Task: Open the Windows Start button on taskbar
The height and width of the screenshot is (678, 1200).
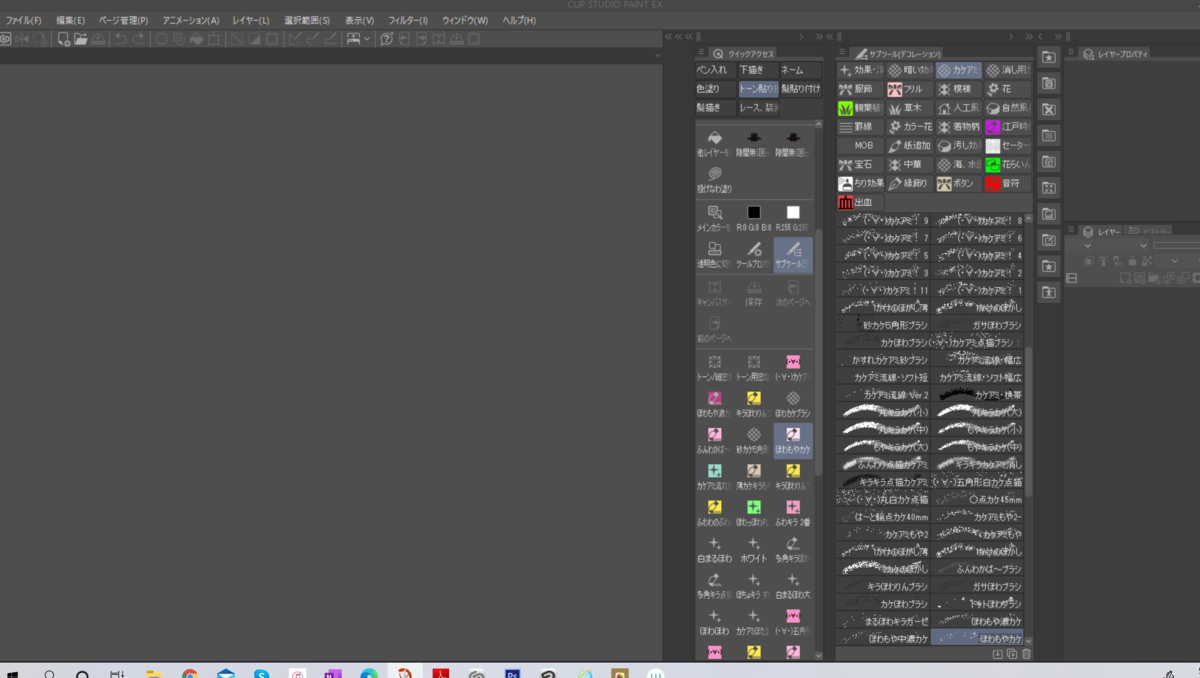Action: pos(12,673)
